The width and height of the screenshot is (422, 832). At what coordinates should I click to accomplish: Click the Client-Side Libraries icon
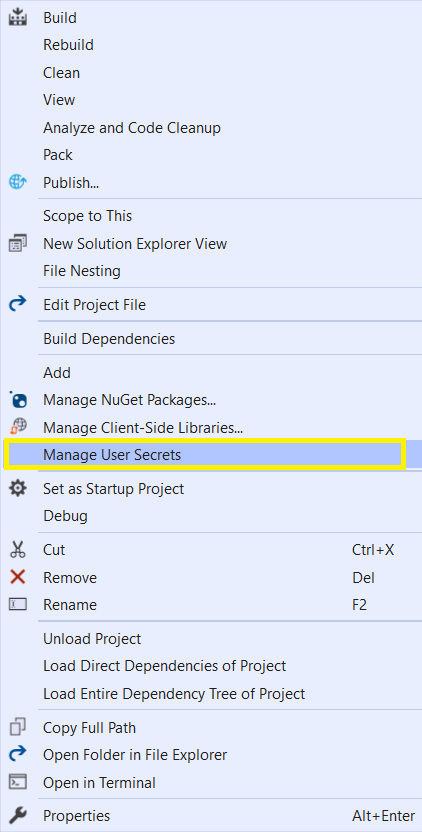tap(18, 427)
